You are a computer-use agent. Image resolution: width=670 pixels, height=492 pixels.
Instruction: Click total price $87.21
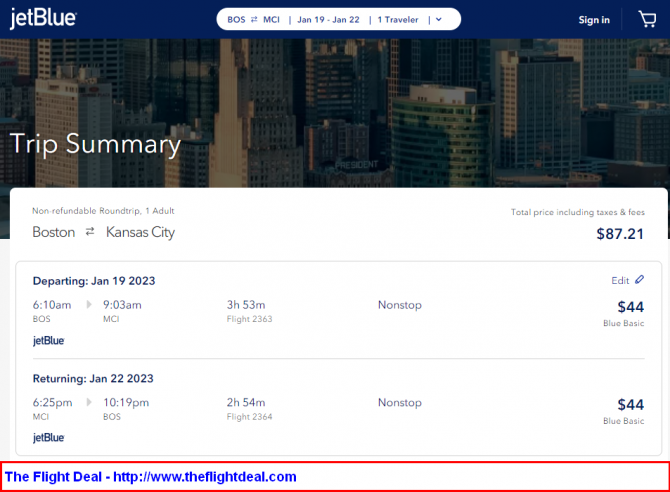pyautogui.click(x=620, y=234)
